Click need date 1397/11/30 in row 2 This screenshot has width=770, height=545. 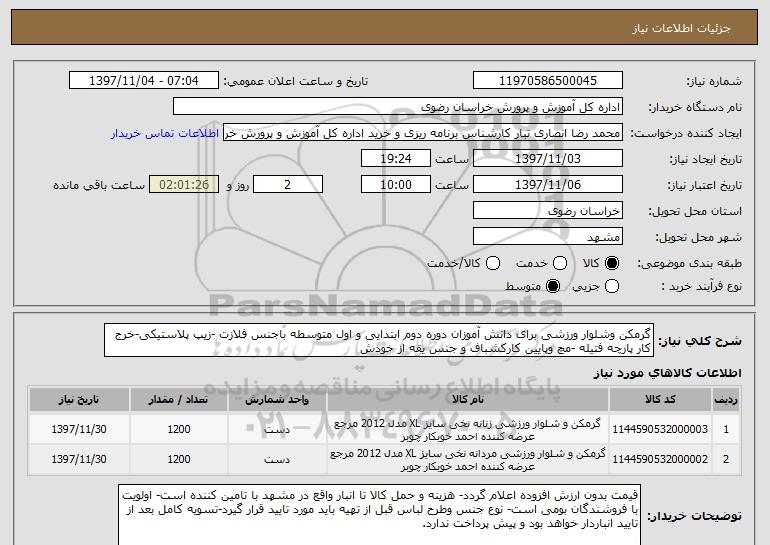pos(79,459)
